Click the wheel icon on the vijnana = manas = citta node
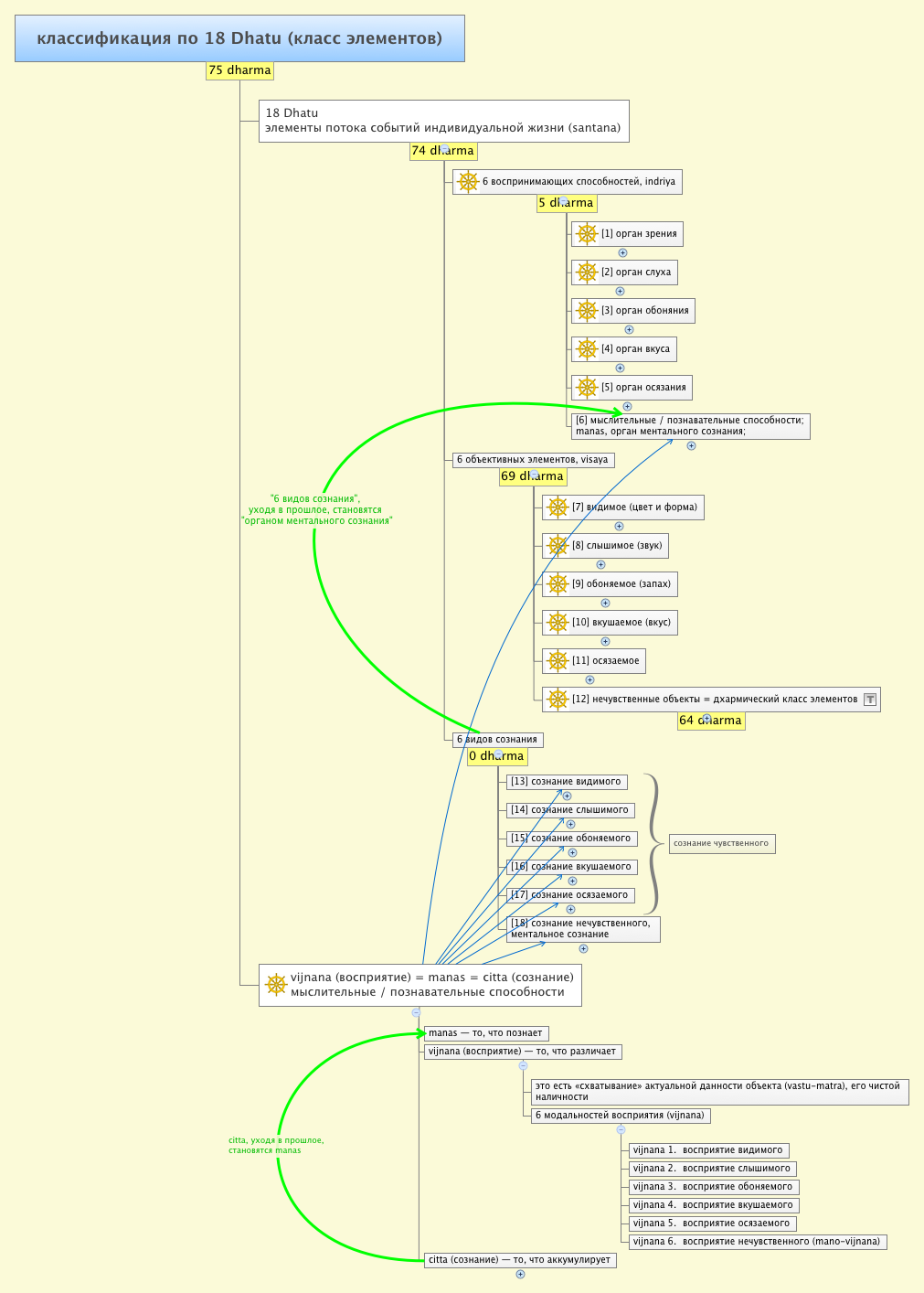924x1293 pixels. (x=276, y=985)
